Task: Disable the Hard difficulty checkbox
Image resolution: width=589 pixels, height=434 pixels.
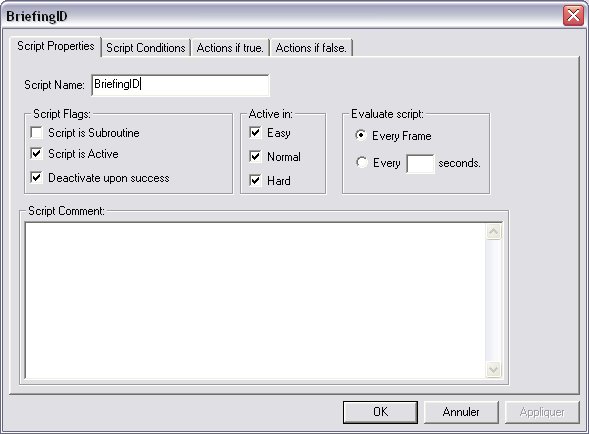Action: (255, 181)
